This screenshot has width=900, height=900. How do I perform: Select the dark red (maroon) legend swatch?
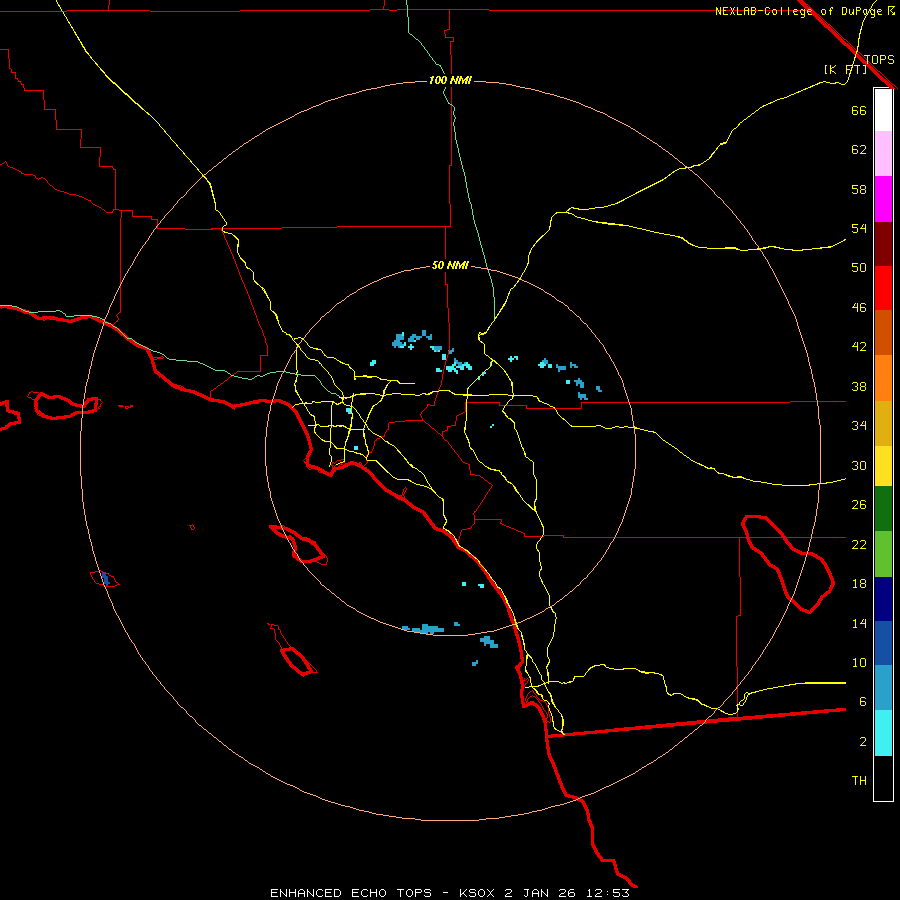coord(883,244)
